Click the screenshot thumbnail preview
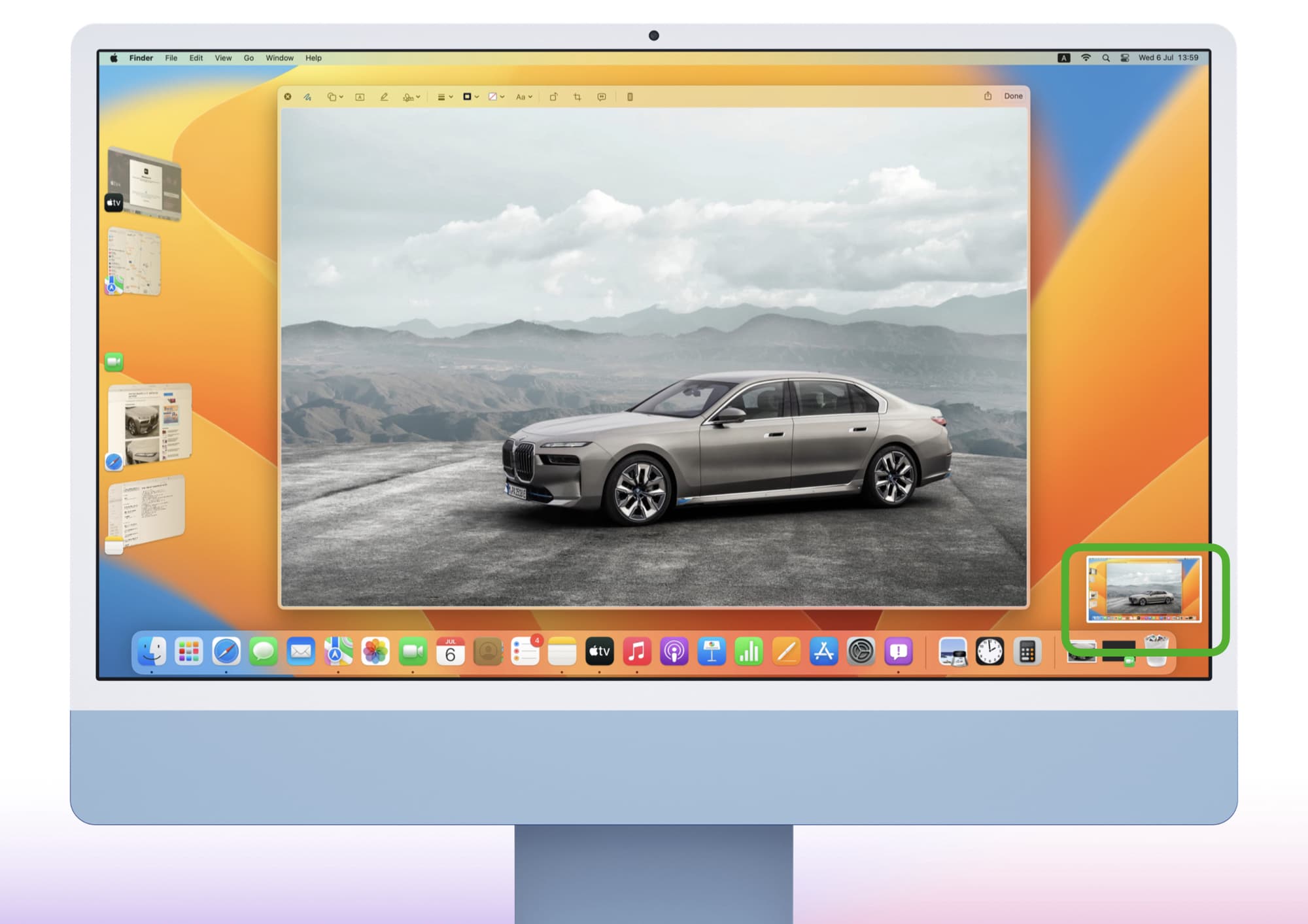Viewport: 1308px width, 924px height. pyautogui.click(x=1143, y=589)
